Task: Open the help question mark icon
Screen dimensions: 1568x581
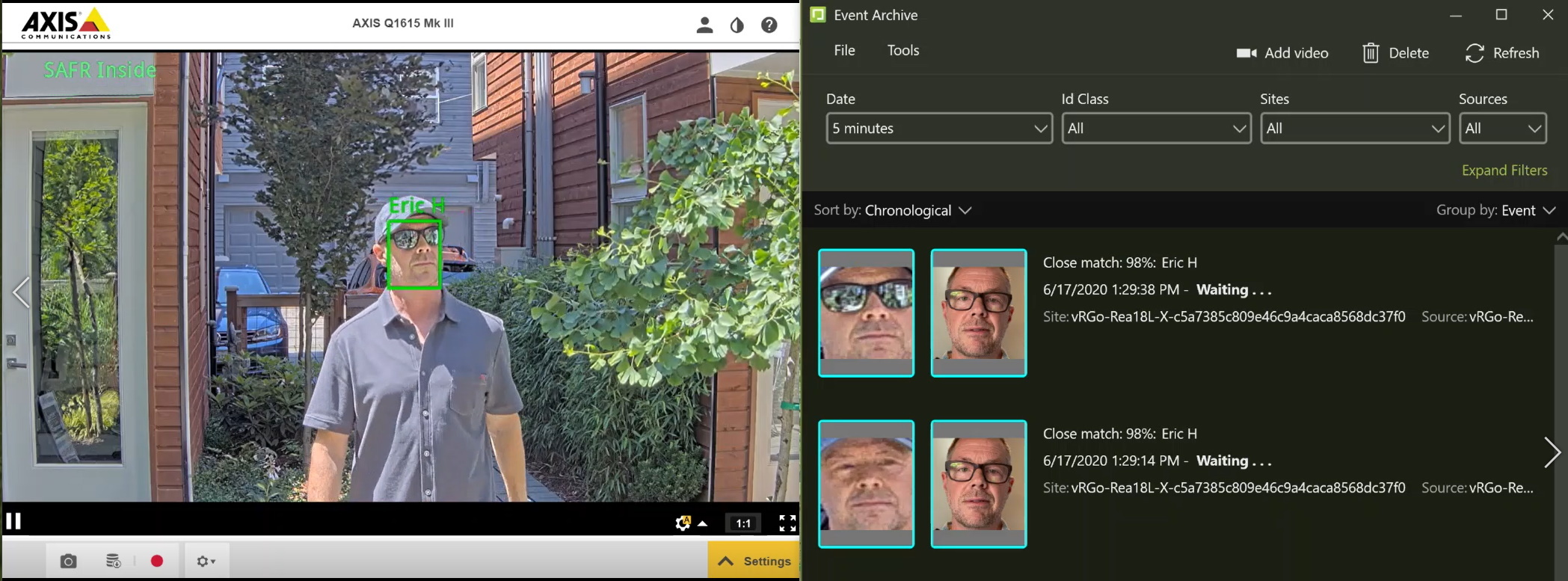Action: coord(769,25)
